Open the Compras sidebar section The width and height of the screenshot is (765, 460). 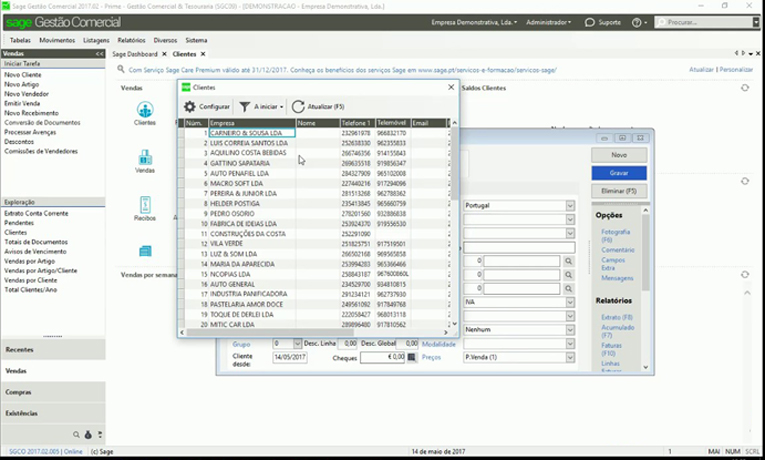[x=53, y=392]
